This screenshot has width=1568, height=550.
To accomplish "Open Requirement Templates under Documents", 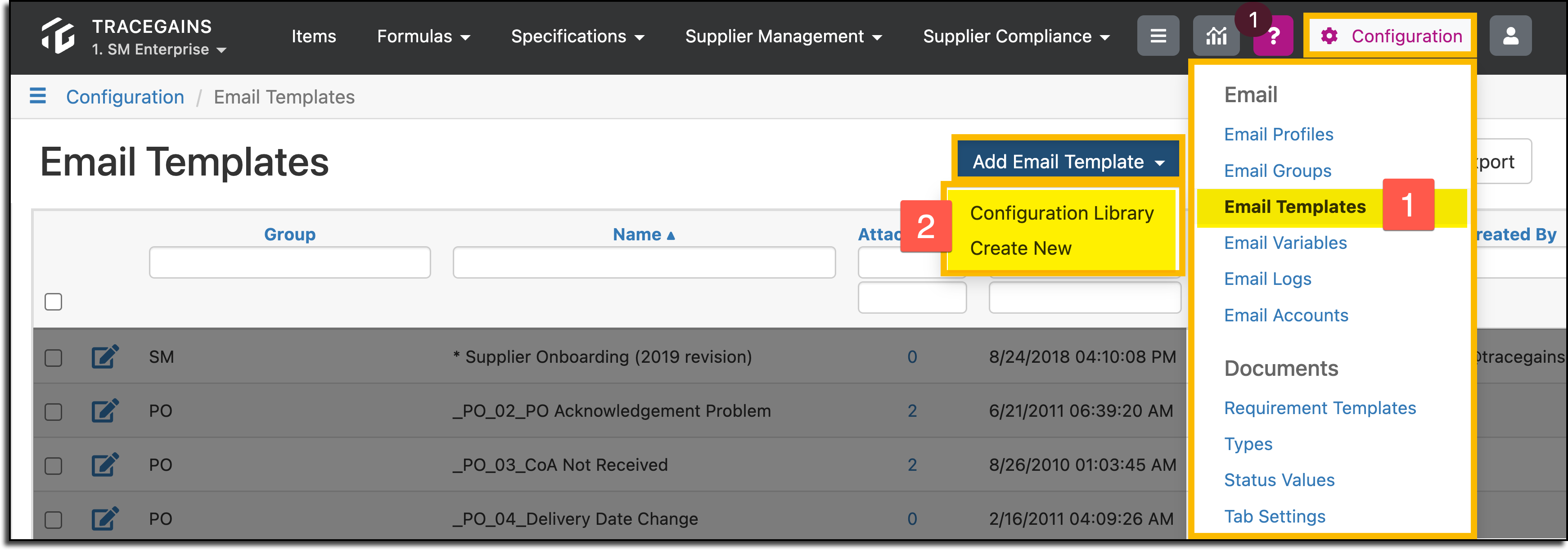I will pos(1320,408).
